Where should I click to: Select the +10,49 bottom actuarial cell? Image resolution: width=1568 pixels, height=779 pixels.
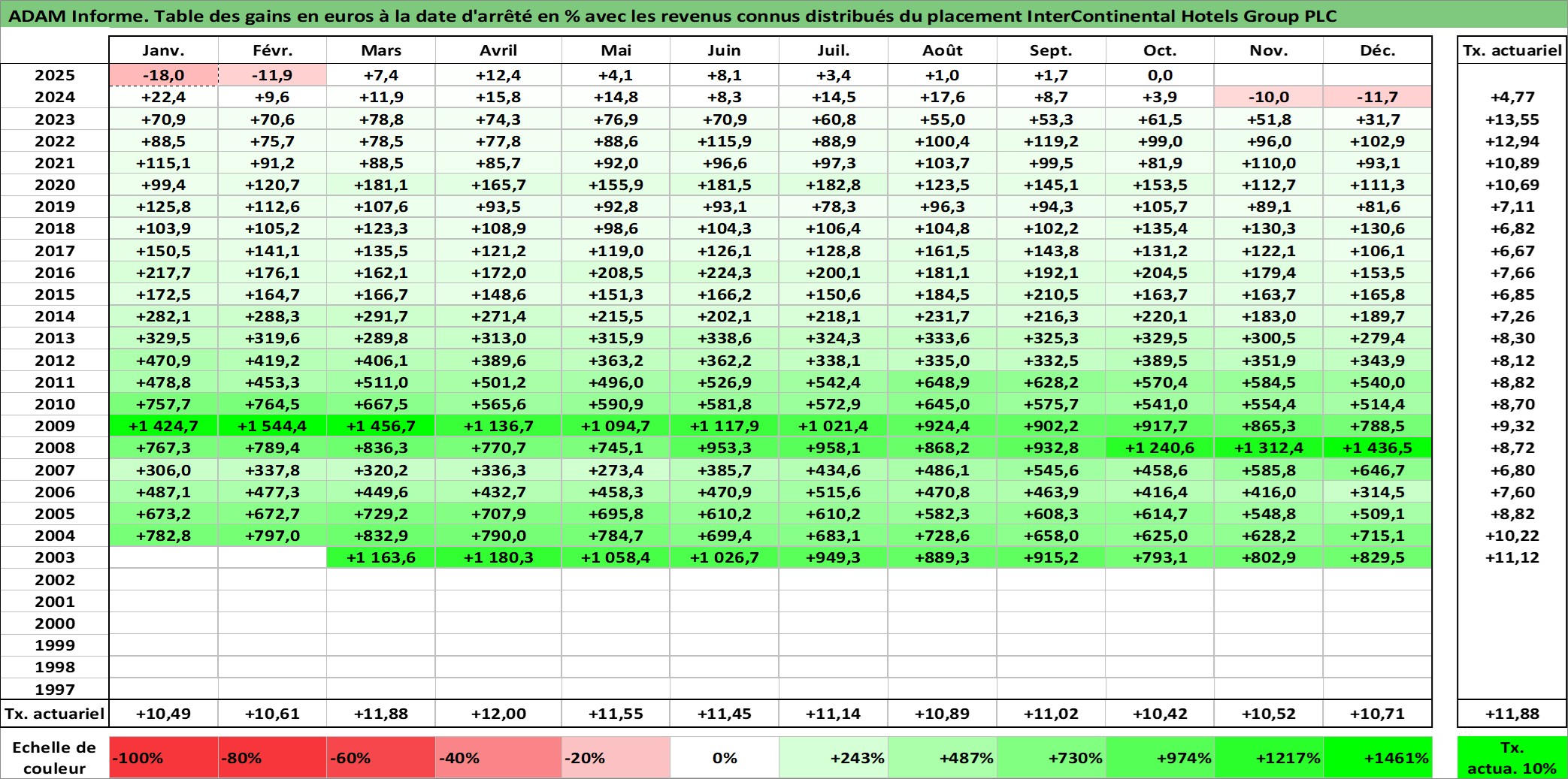pos(164,714)
